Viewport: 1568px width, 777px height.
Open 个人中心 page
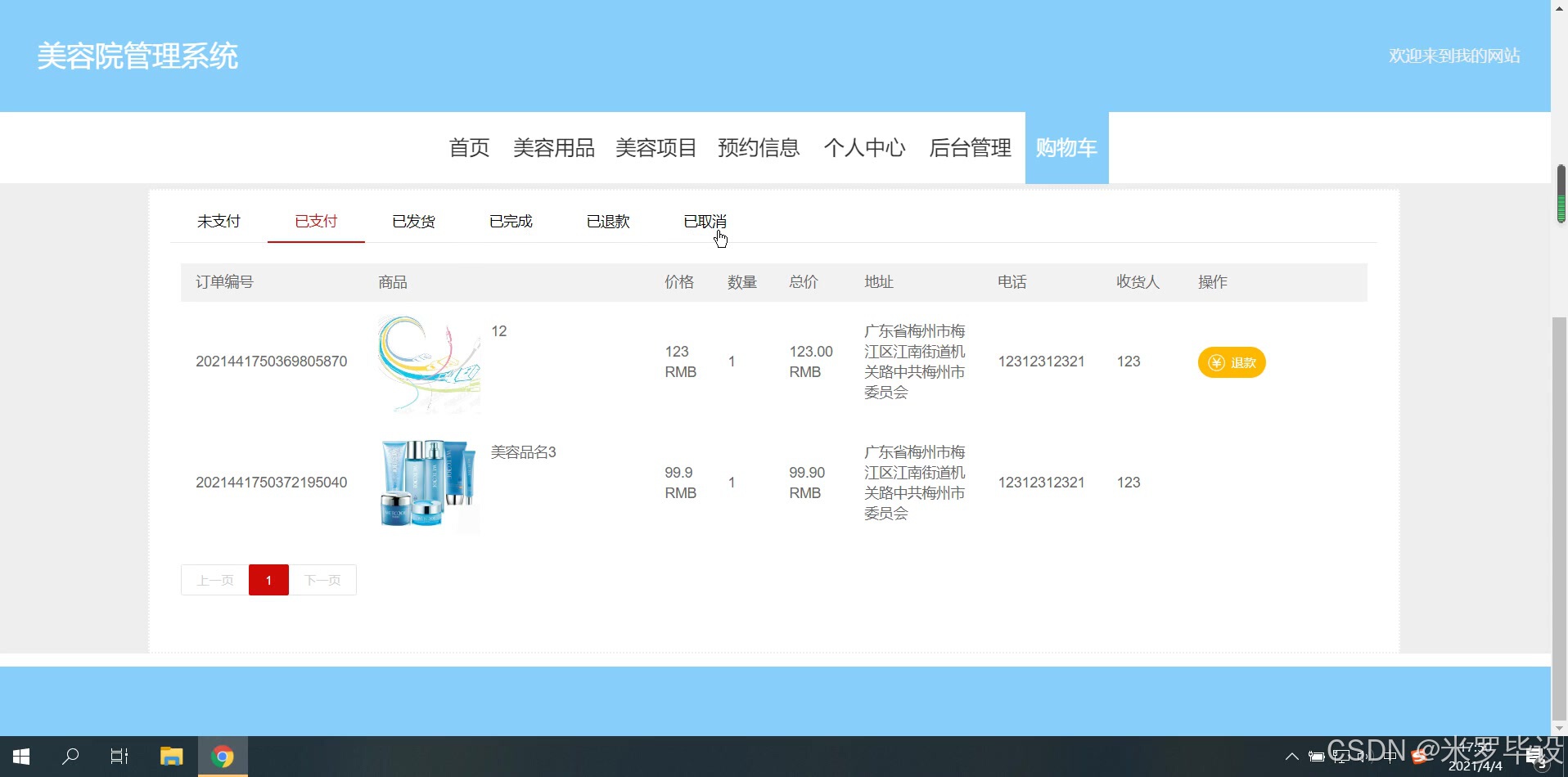pyautogui.click(x=864, y=148)
